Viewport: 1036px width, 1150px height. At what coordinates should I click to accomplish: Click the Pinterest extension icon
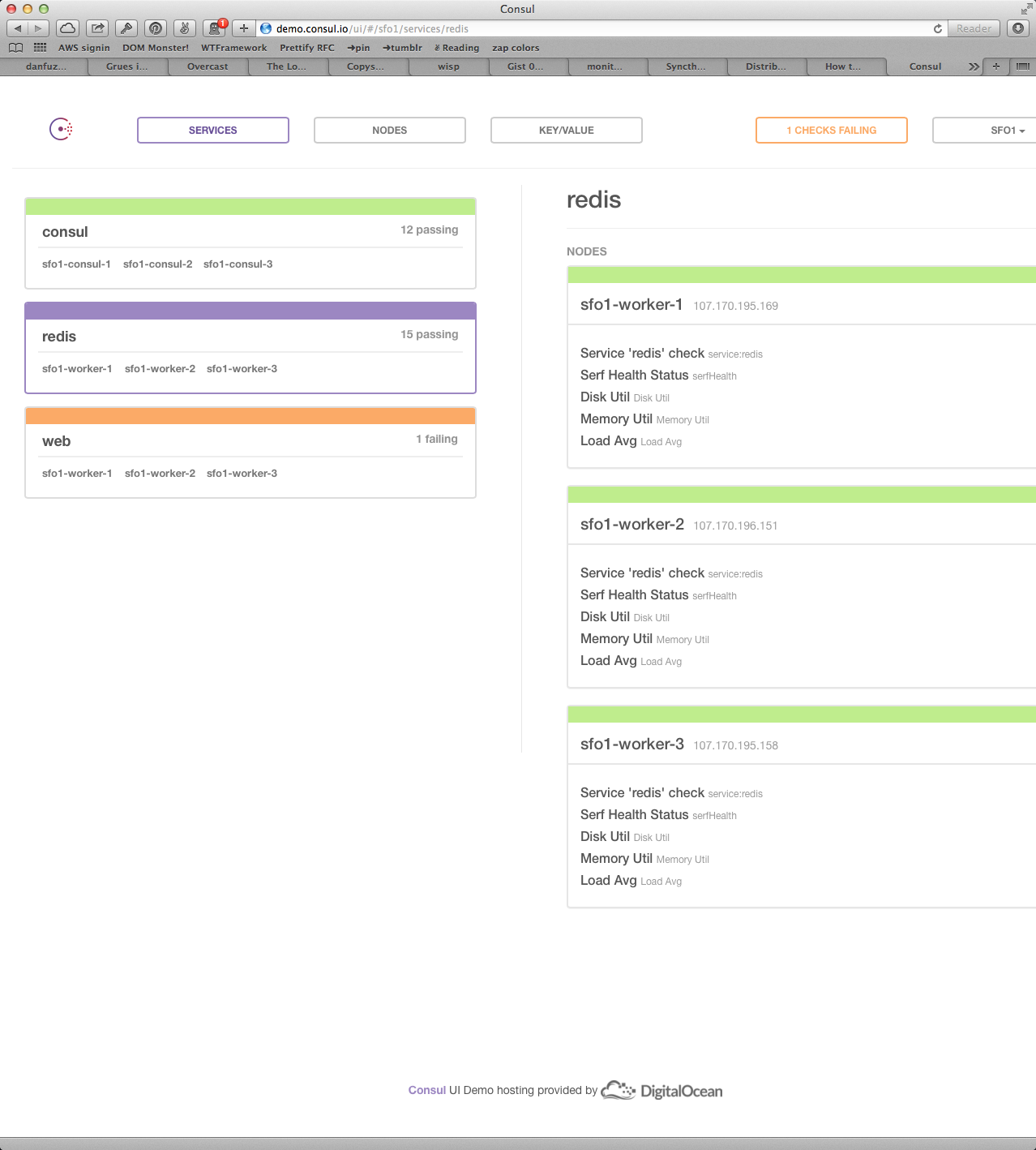[156, 28]
